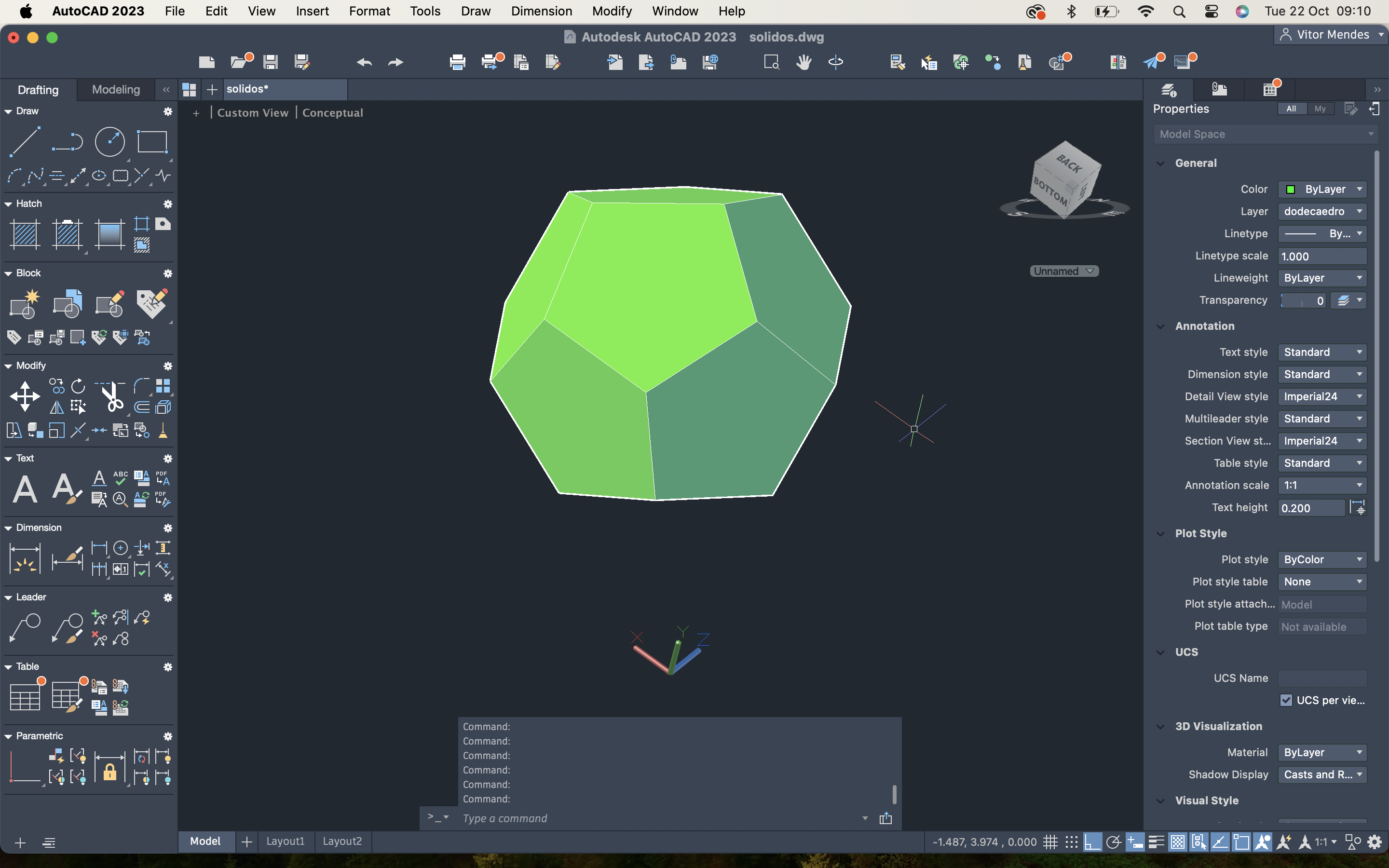Viewport: 1389px width, 868px height.
Task: Select the Multiline Text tool
Action: click(x=25, y=489)
